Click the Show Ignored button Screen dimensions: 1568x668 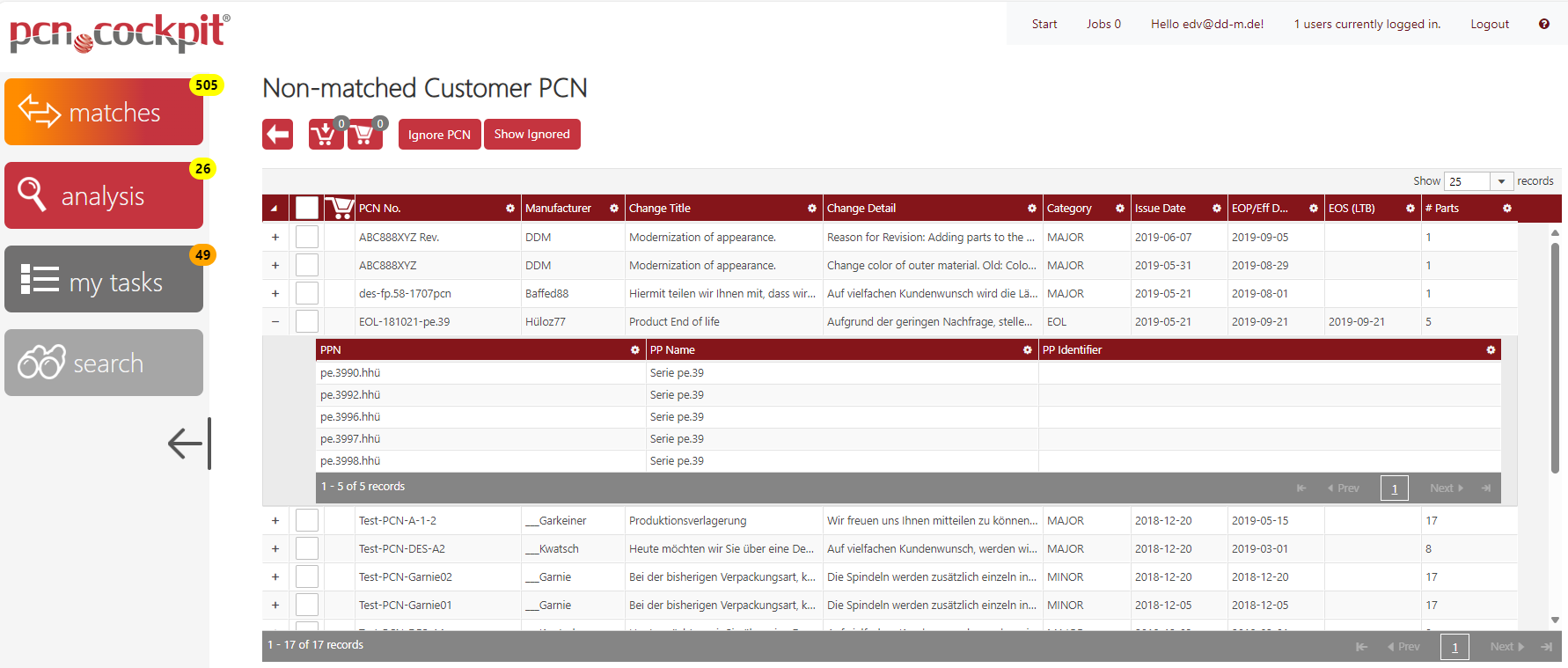(x=531, y=135)
